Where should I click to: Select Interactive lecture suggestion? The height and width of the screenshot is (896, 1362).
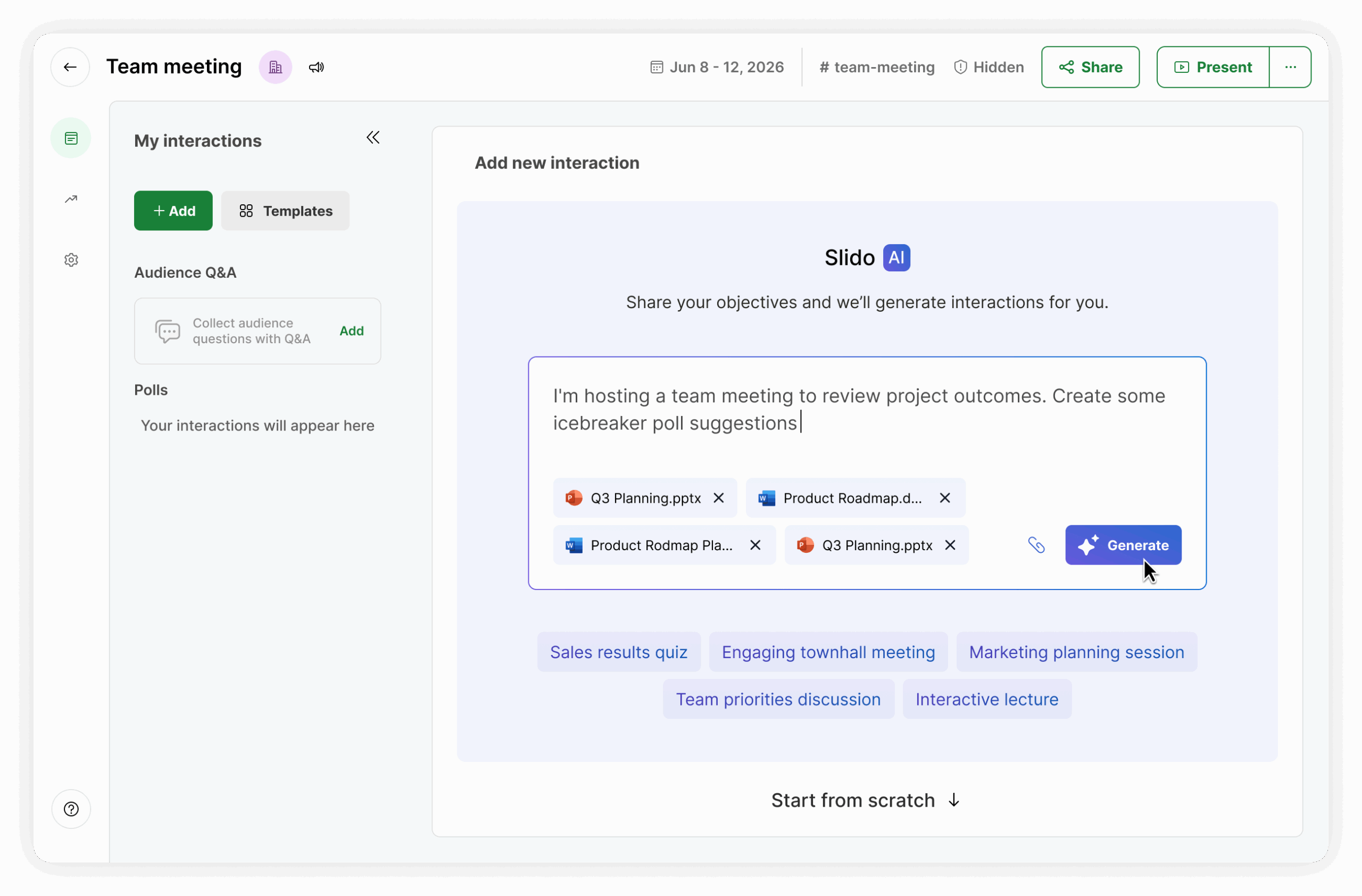pyautogui.click(x=987, y=699)
